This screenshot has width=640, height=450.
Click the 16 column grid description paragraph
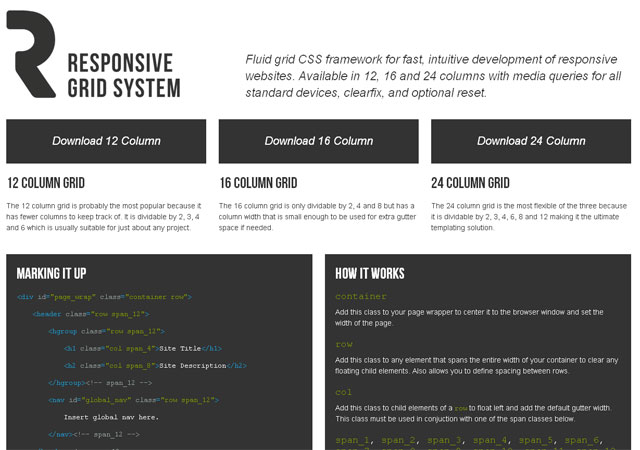click(318, 217)
